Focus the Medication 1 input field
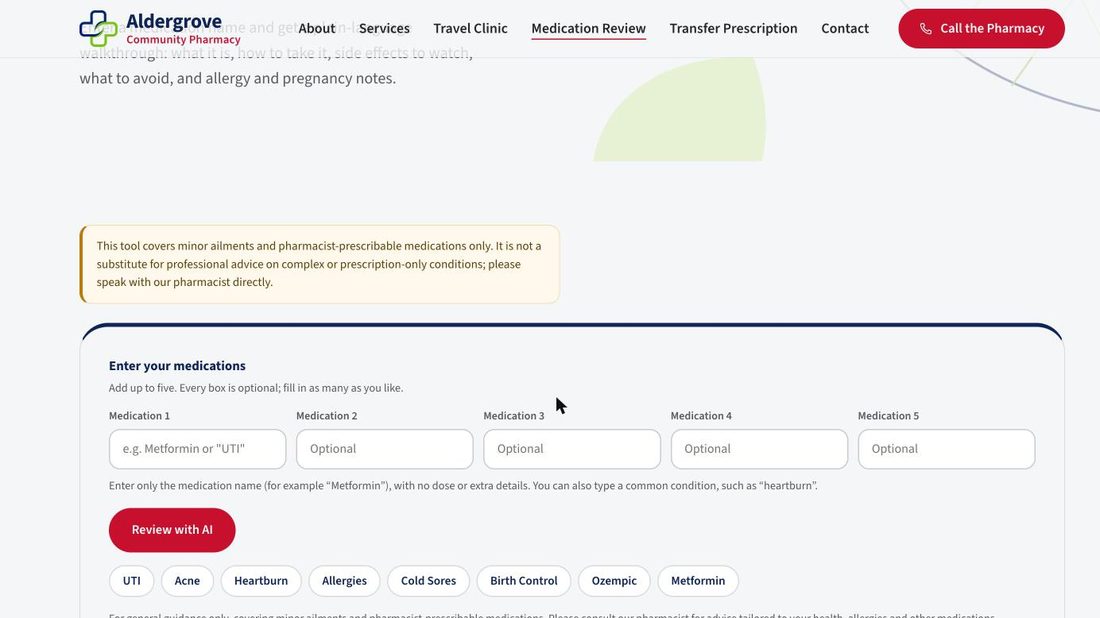 pyautogui.click(x=197, y=449)
